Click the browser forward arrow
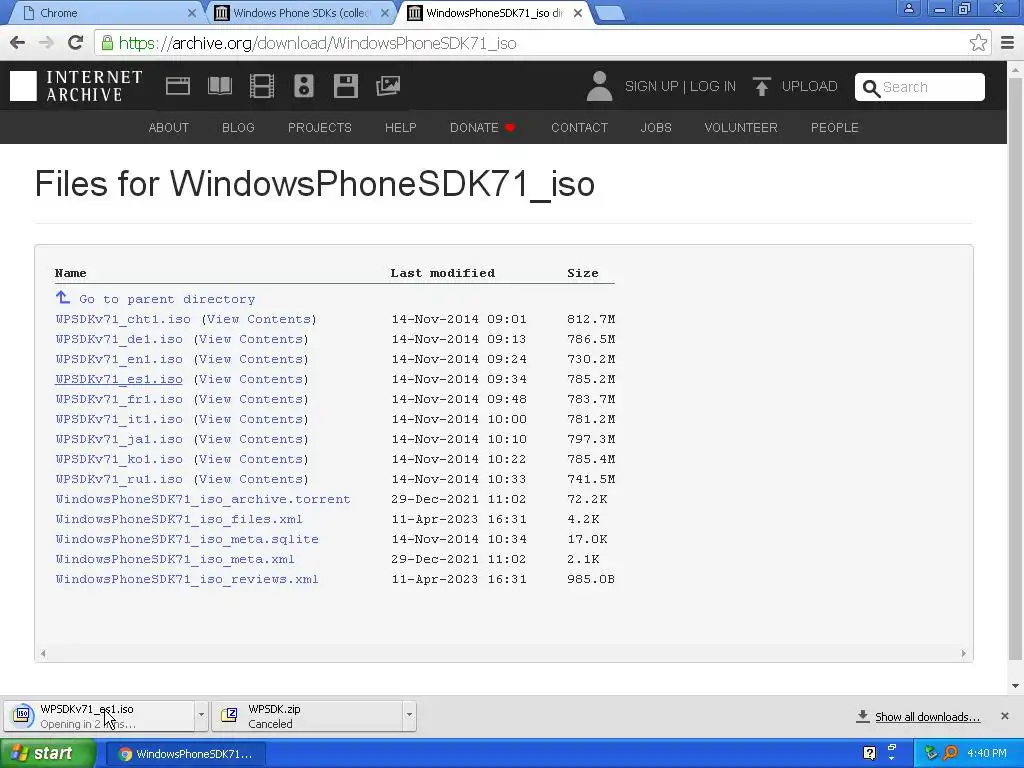 click(x=46, y=43)
